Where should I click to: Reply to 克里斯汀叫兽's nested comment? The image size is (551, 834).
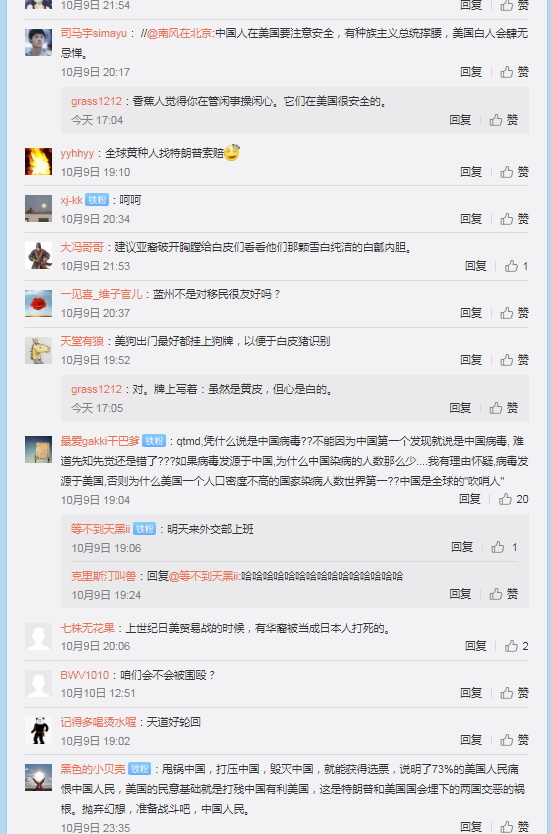460,594
